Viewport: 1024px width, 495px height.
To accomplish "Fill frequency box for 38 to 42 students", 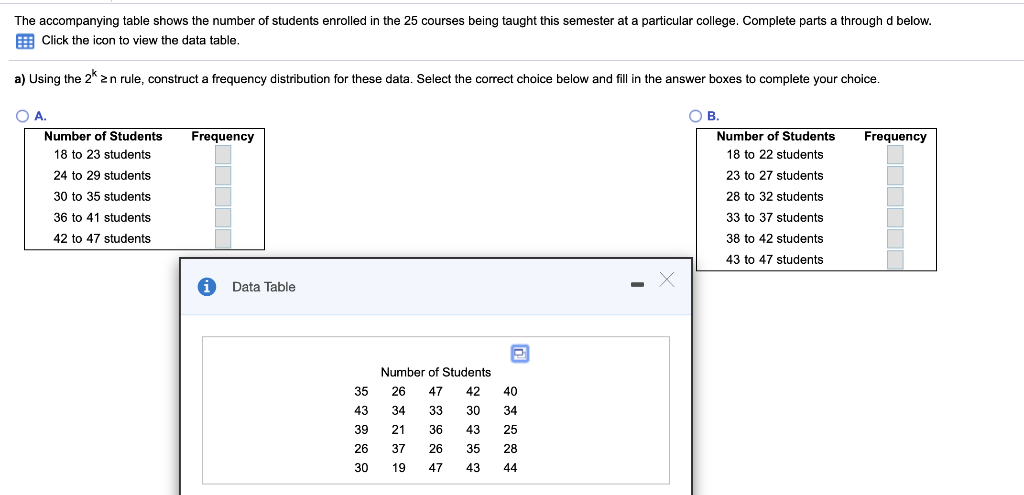I will 895,238.
